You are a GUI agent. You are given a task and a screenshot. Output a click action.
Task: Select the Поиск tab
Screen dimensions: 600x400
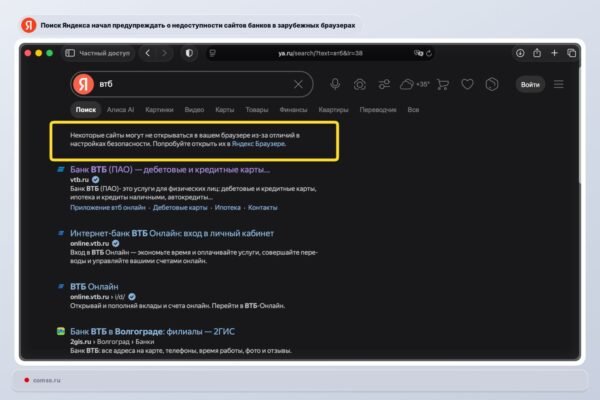(x=86, y=110)
